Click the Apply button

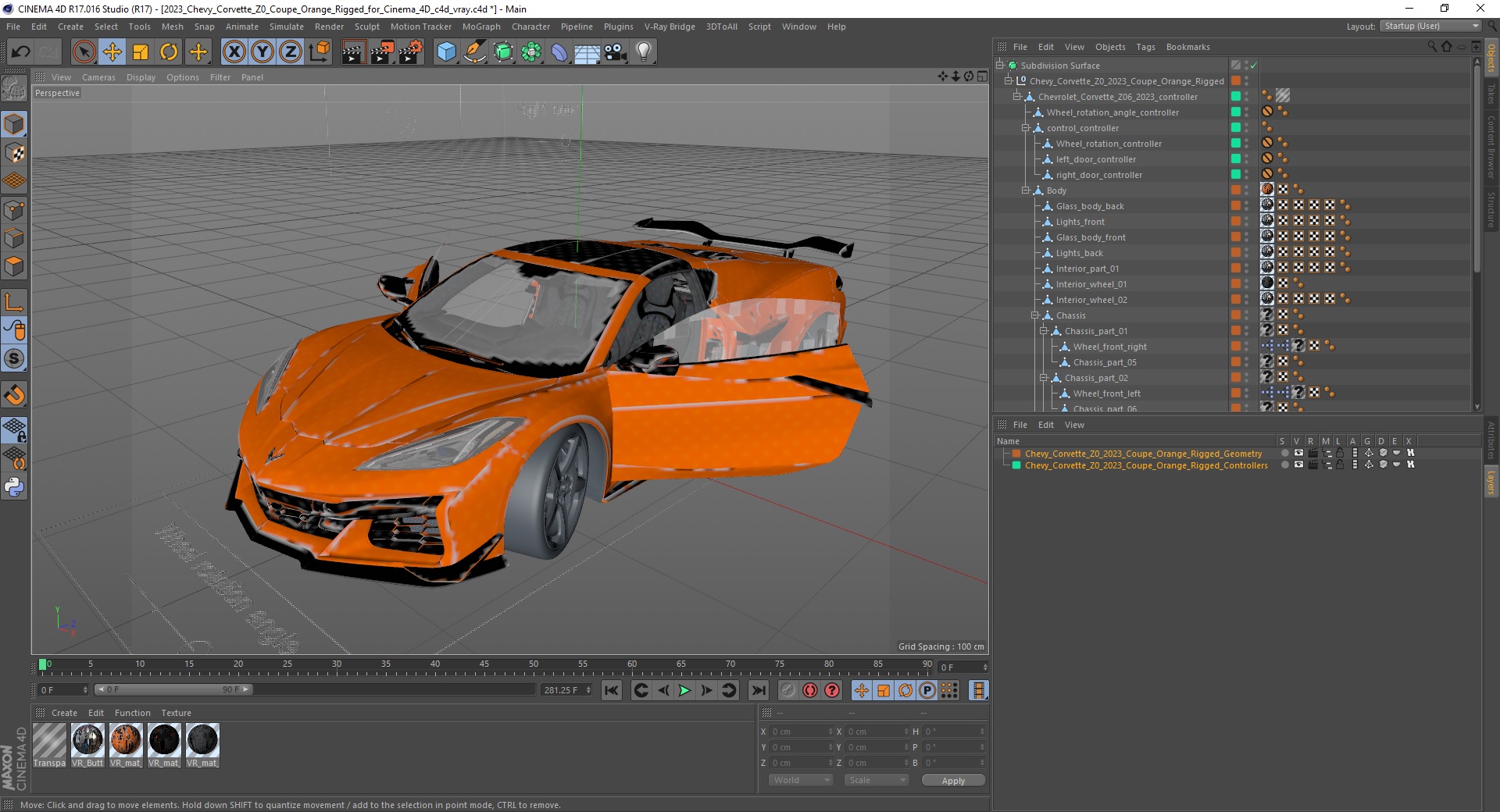(x=953, y=781)
